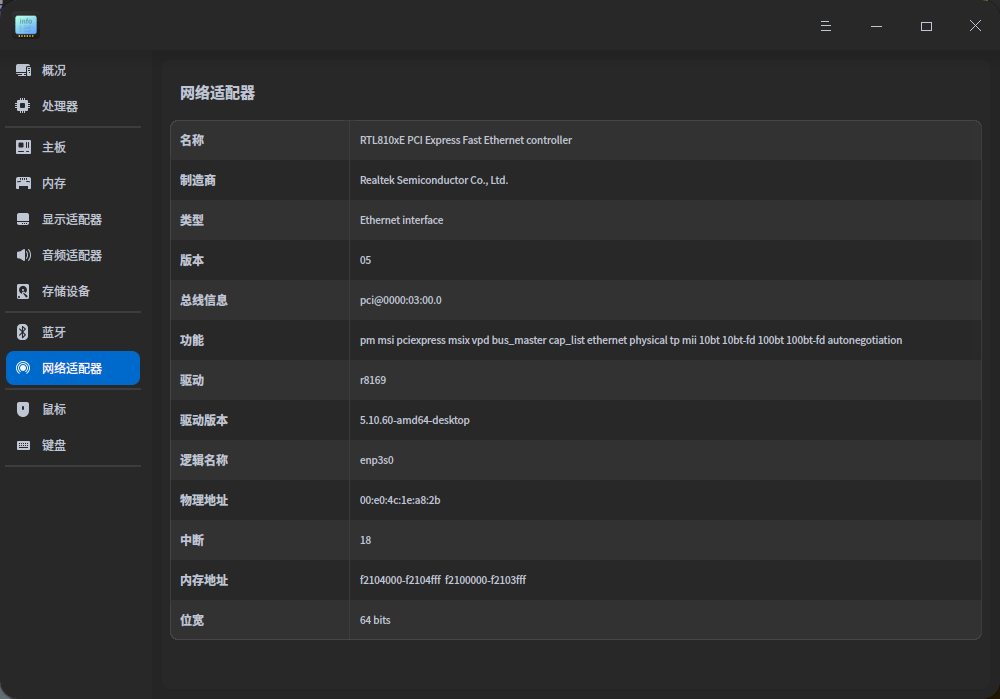Select the 蓝牙 Bluetooth icon
Viewport: 1000px width, 699px height.
pyautogui.click(x=22, y=331)
